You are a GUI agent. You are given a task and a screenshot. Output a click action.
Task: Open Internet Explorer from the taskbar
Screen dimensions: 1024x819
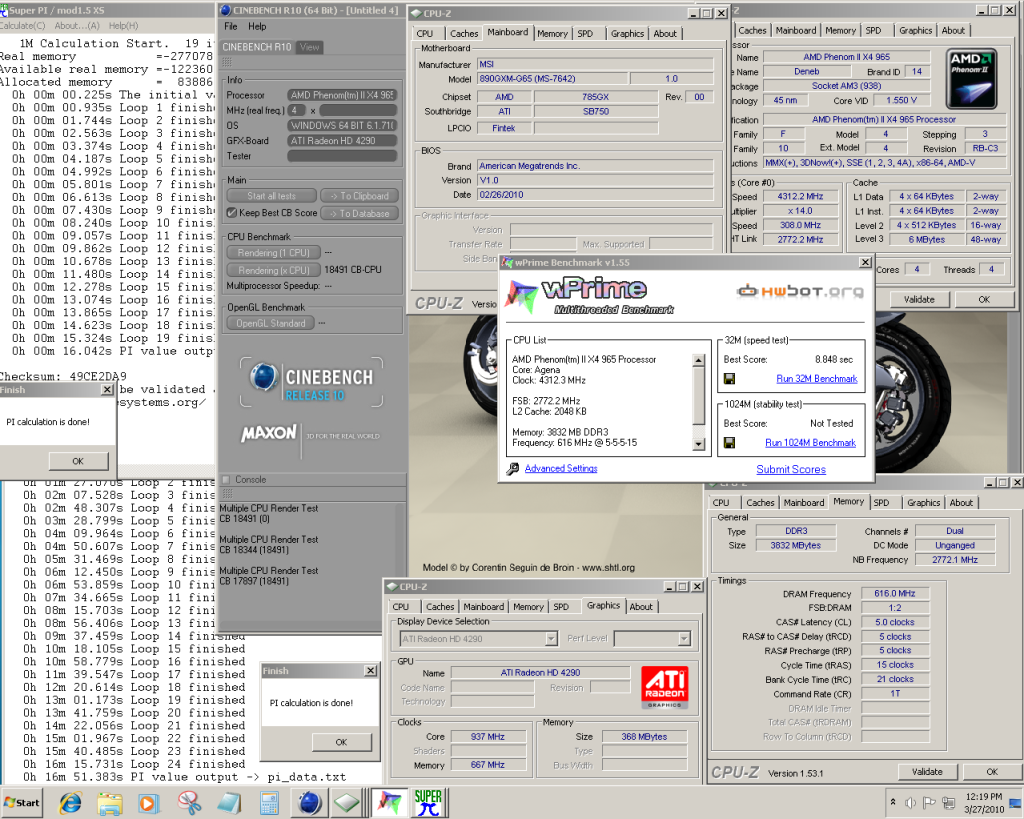(x=70, y=802)
